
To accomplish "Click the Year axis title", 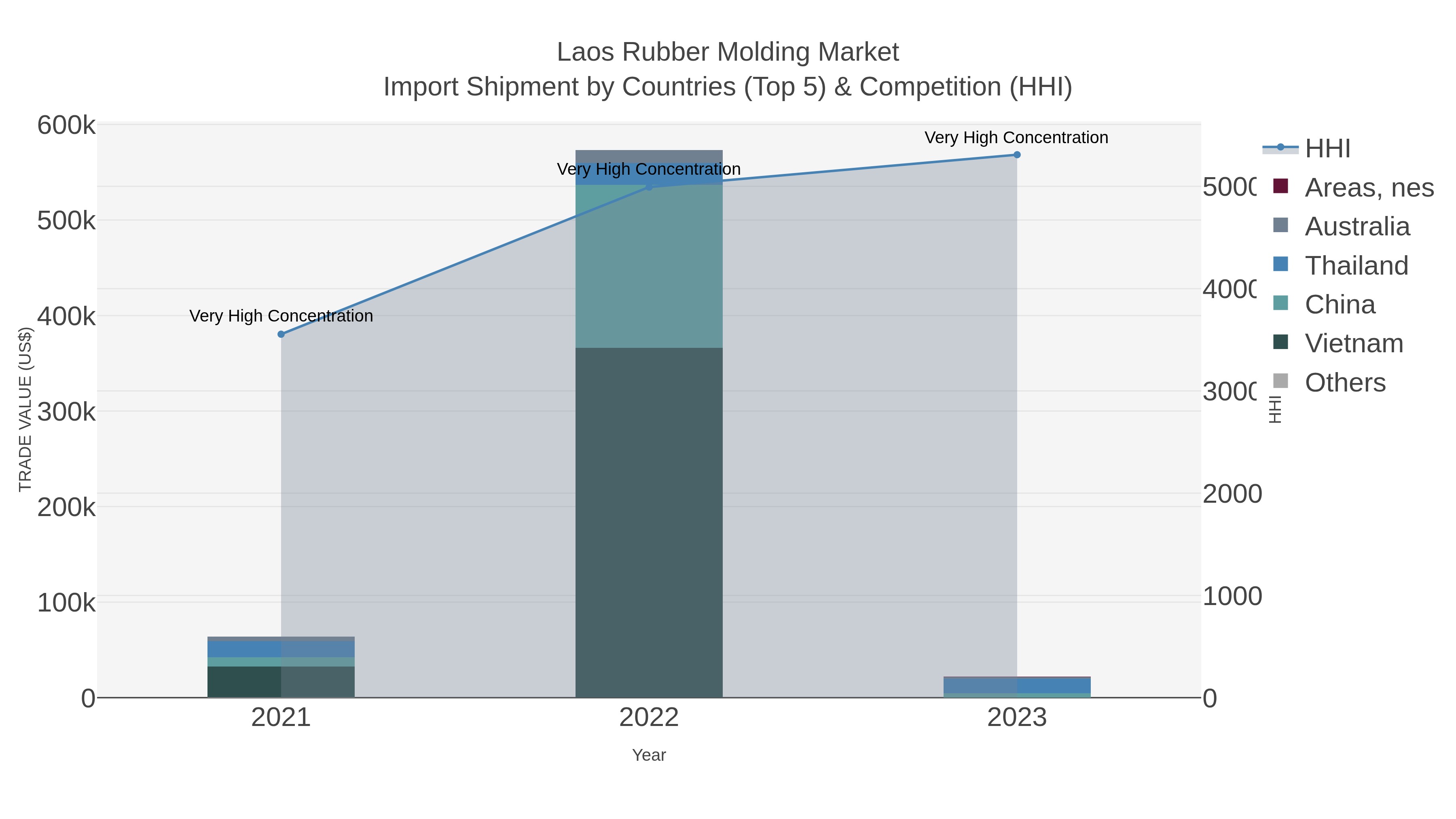I will [649, 755].
